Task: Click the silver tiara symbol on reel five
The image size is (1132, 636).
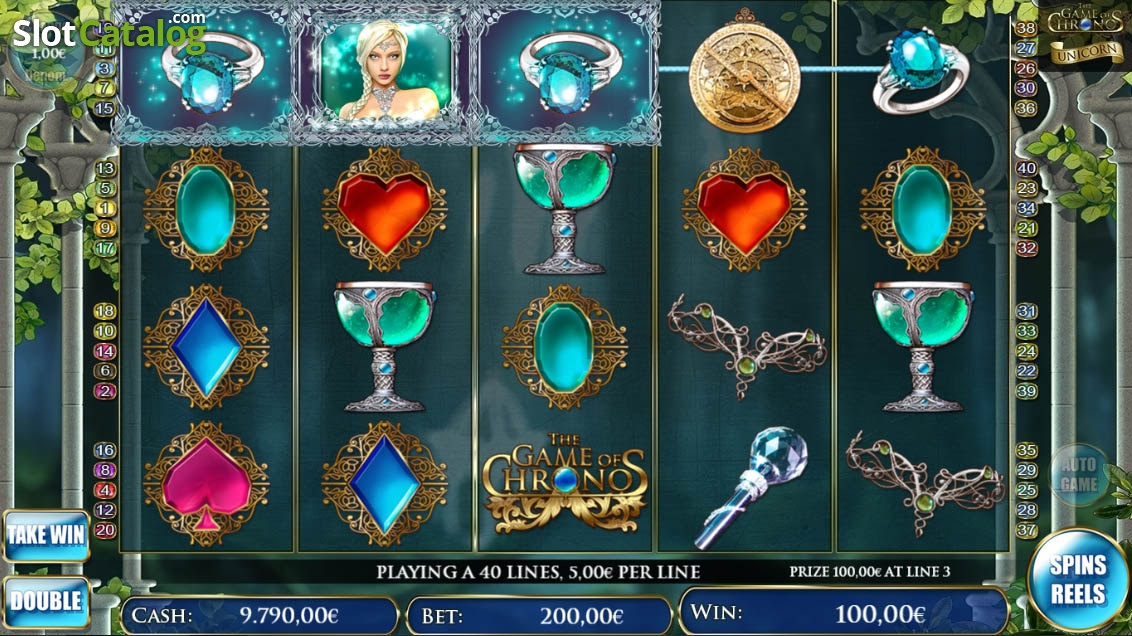Action: [924, 480]
